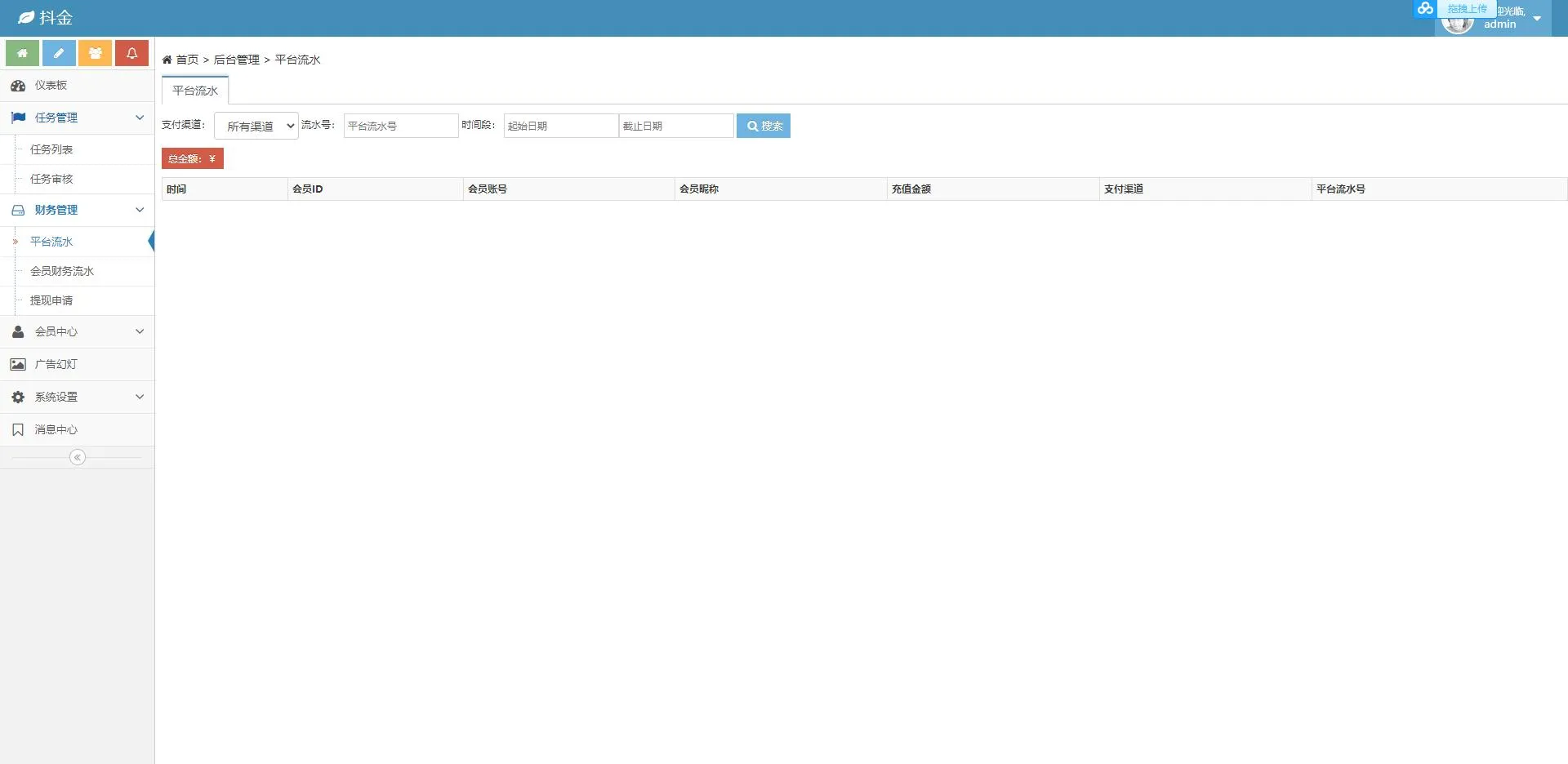Screen dimensions: 1568x764
Task: Click the 会员账号 column header
Action: pyautogui.click(x=569, y=189)
